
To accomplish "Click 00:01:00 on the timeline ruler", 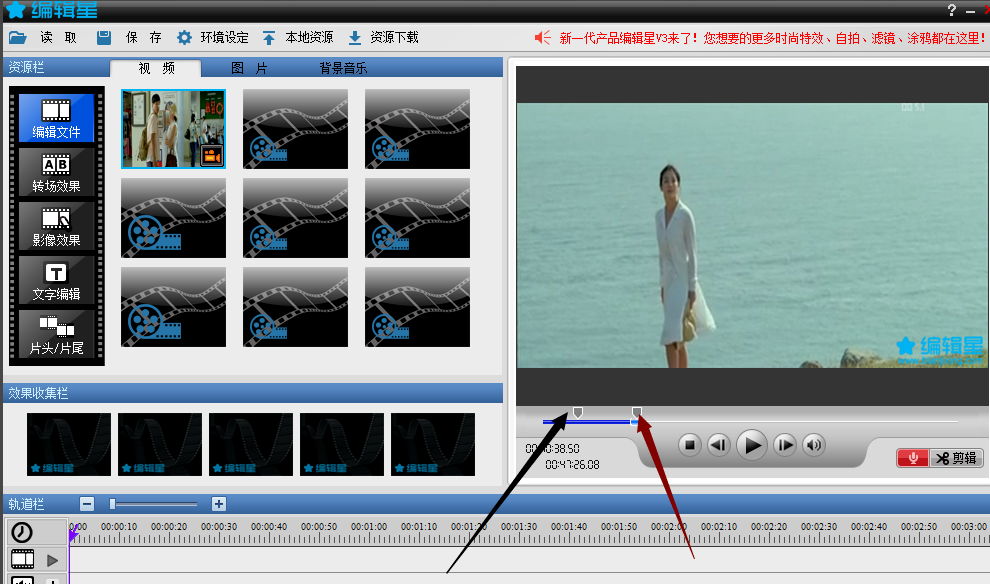I will pyautogui.click(x=369, y=526).
